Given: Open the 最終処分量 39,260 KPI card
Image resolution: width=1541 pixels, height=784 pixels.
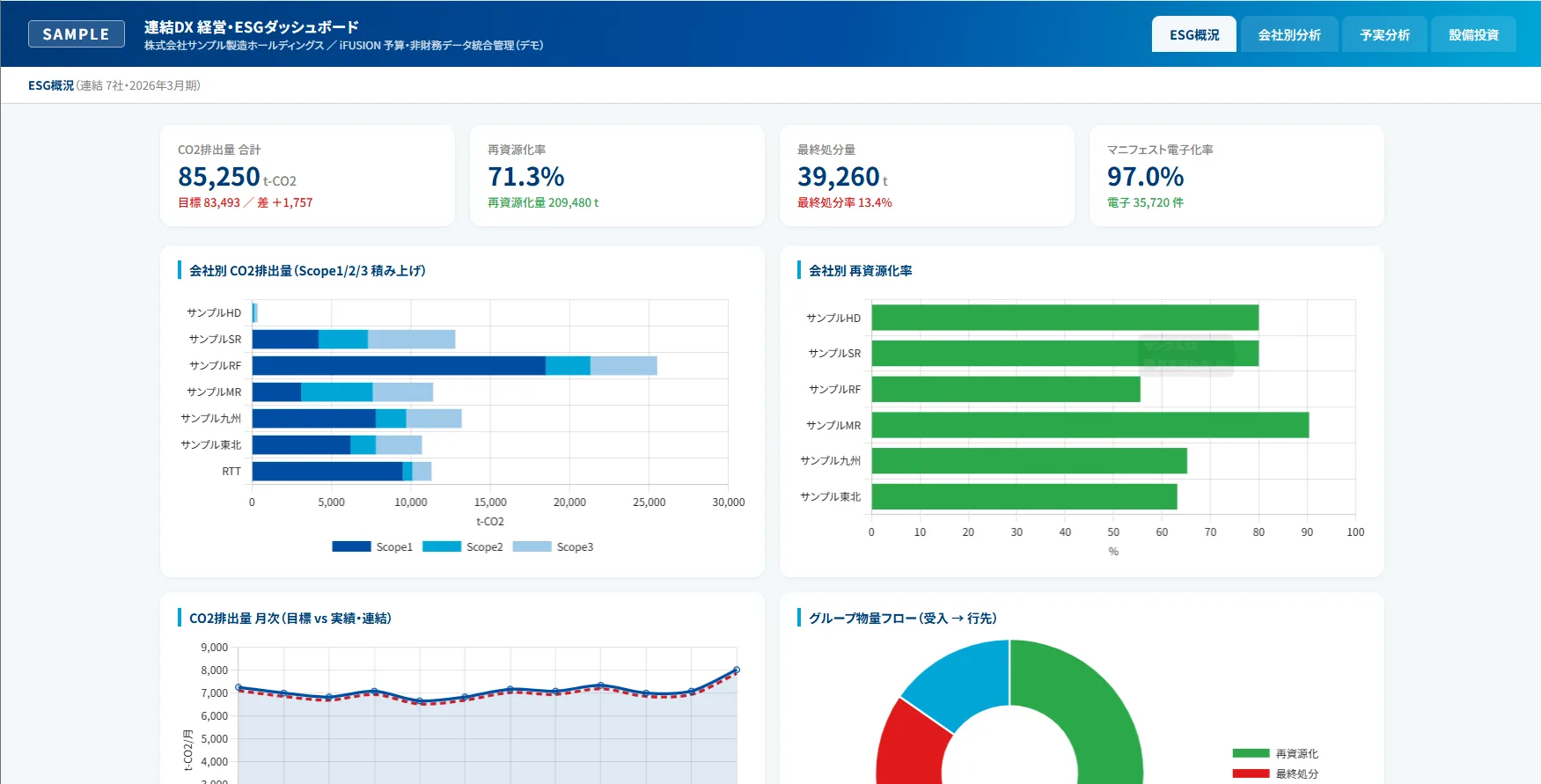Looking at the screenshot, I should click(927, 175).
